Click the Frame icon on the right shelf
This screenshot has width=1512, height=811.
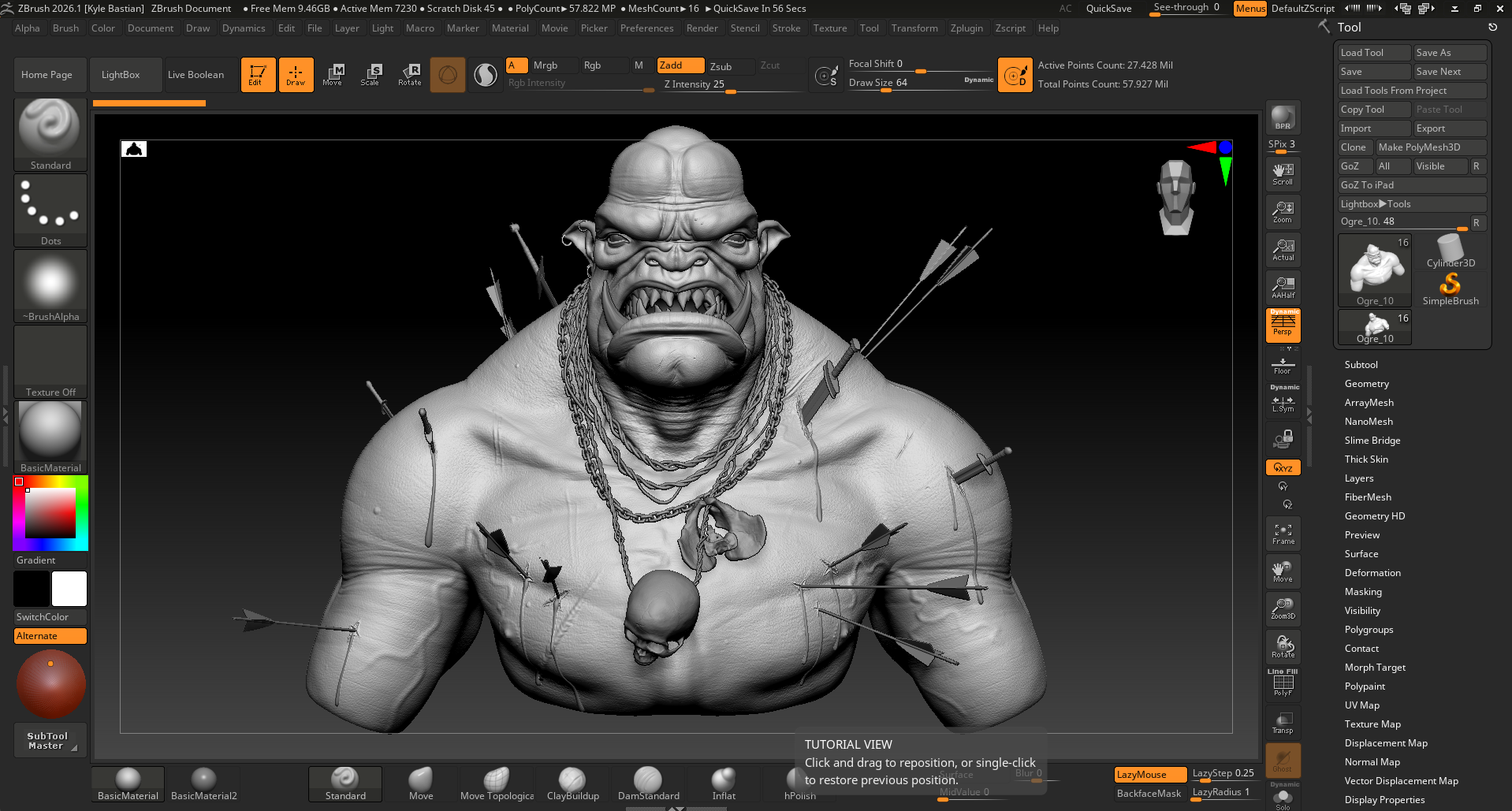point(1283,533)
